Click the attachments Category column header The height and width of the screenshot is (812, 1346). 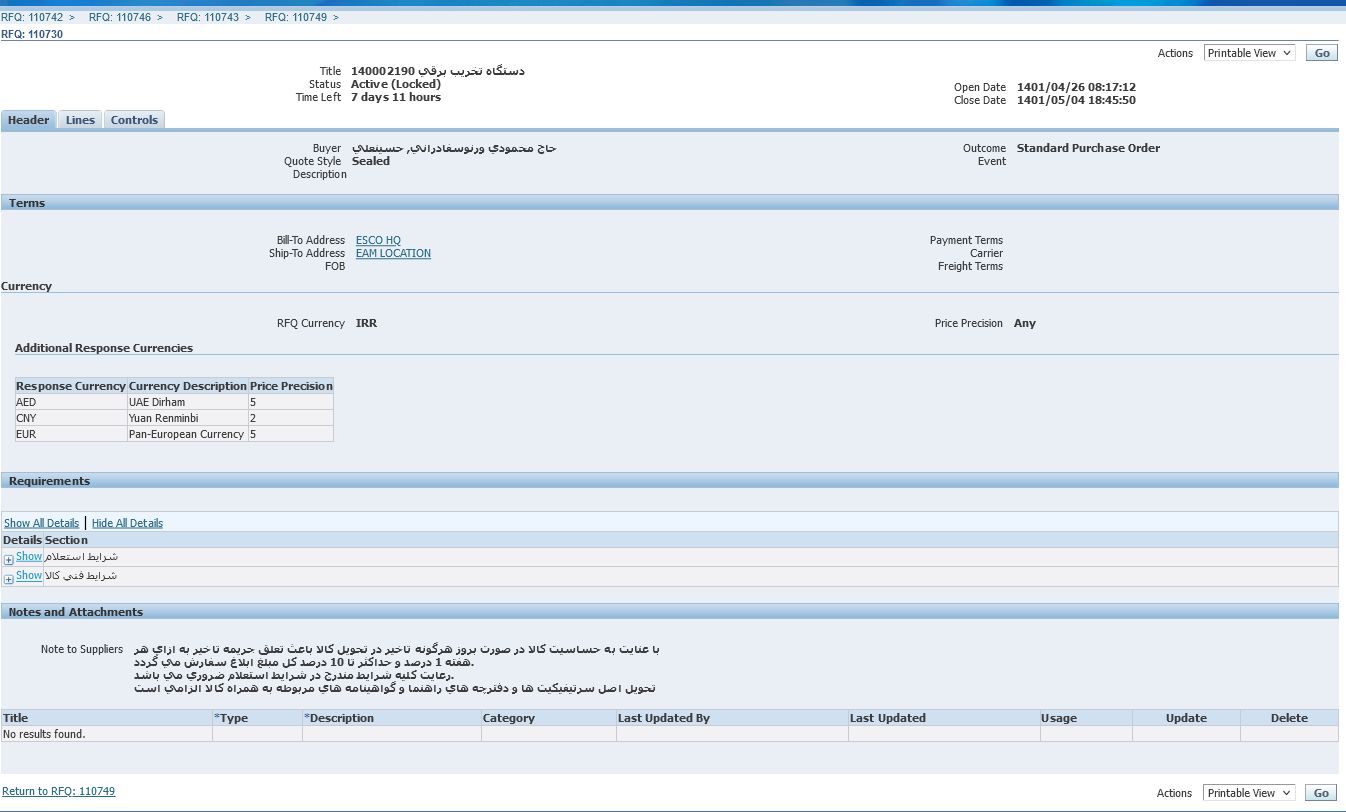pyautogui.click(x=548, y=718)
